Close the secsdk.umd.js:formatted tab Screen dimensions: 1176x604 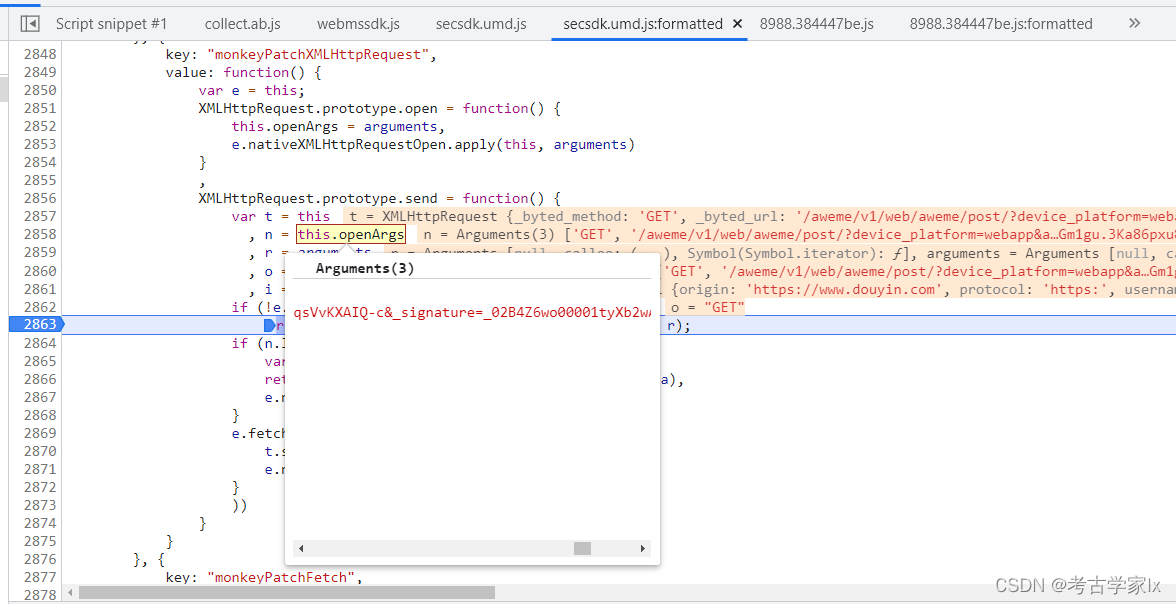737,24
